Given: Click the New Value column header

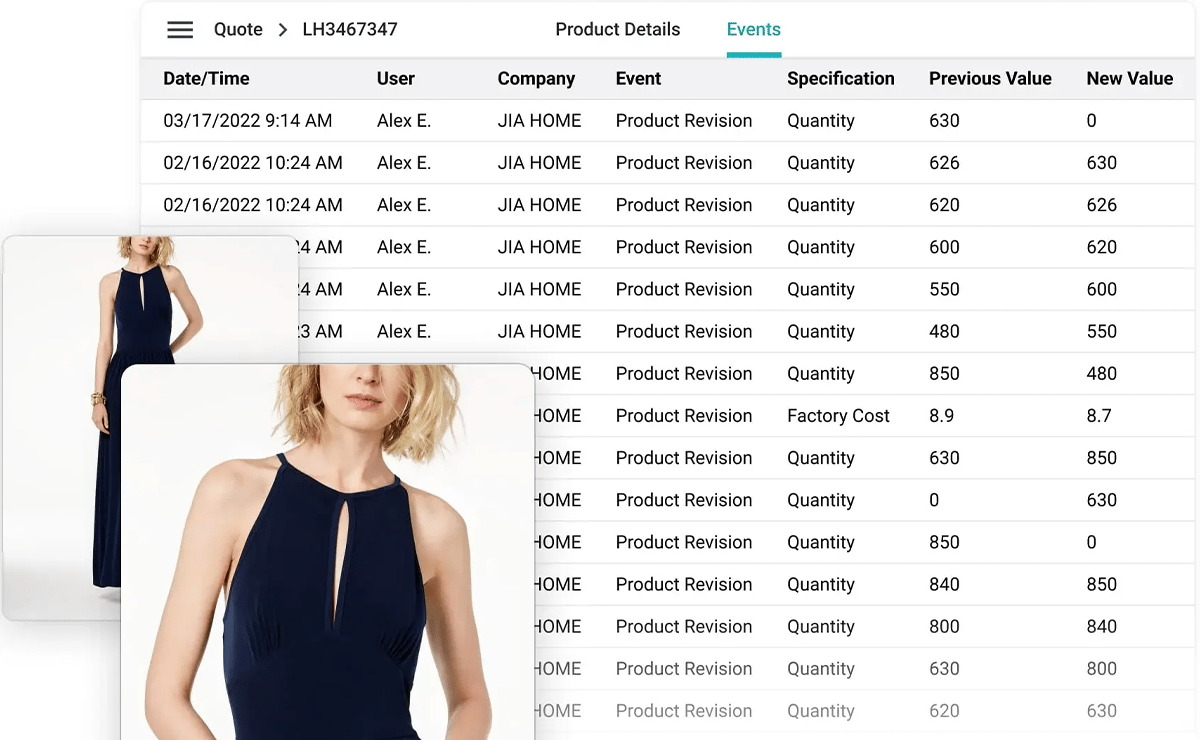Looking at the screenshot, I should click(1131, 78).
